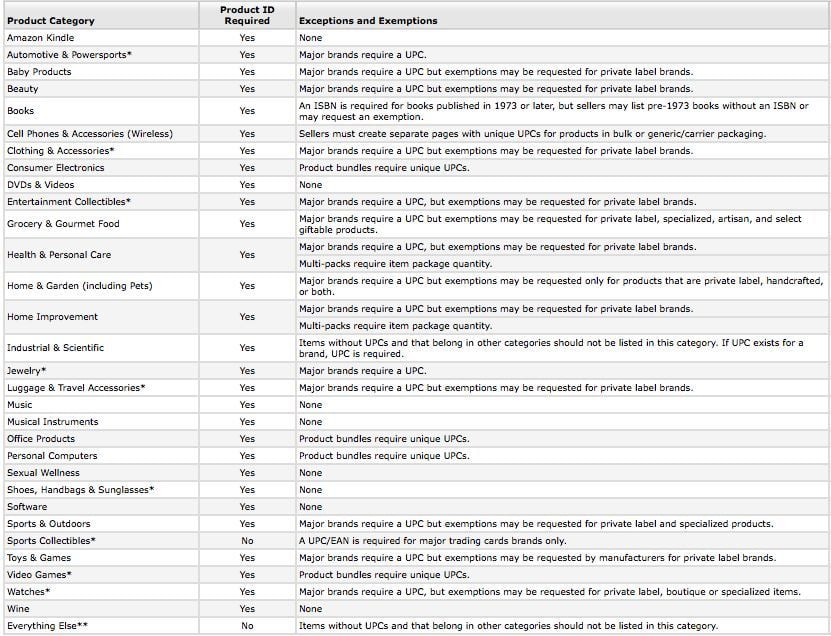
Task: Click the ISBN exemption text for Books
Action: tap(554, 111)
